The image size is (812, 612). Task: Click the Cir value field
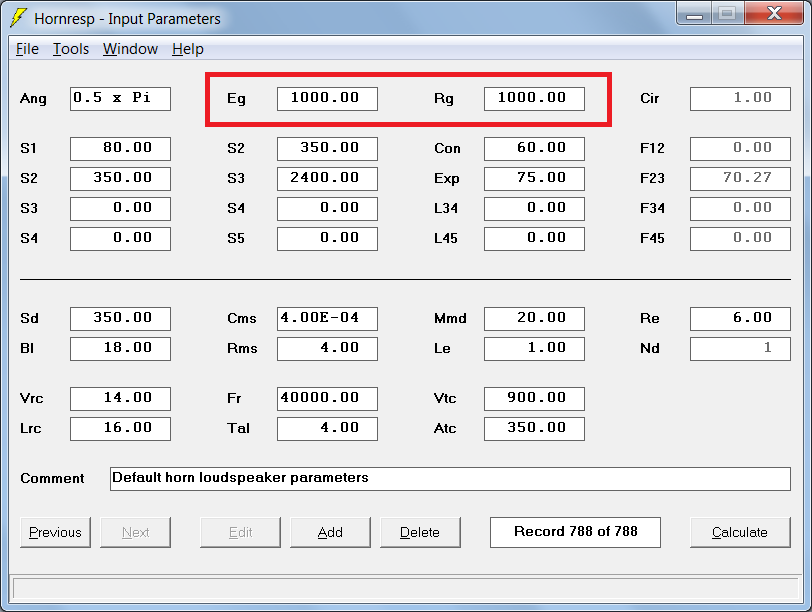740,99
